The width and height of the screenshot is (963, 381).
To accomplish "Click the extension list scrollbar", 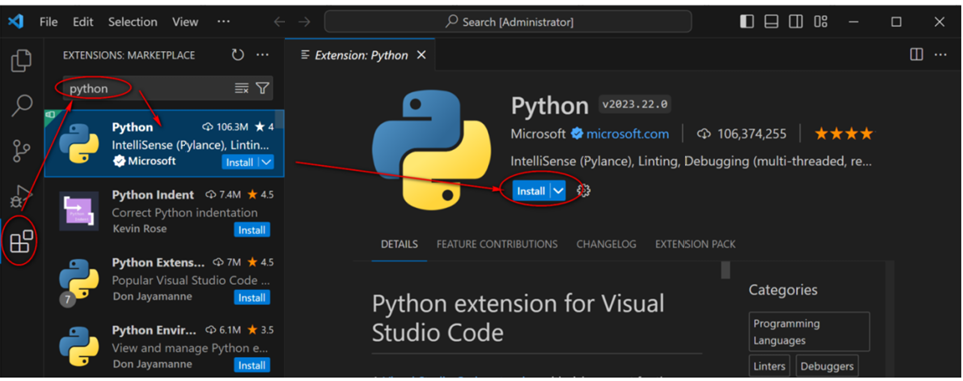I will (x=279, y=120).
